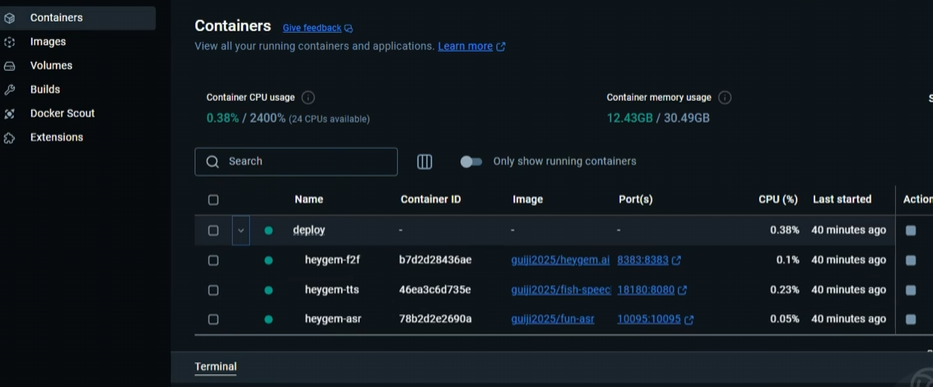Image resolution: width=933 pixels, height=387 pixels.
Task: Click the external link icon after 18180:8080
Action: (x=682, y=290)
